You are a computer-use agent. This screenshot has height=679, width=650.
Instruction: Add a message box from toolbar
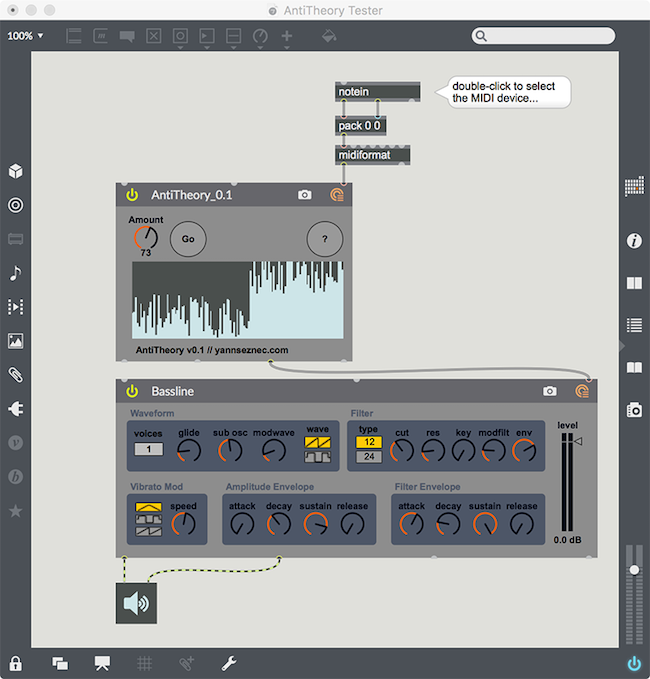coord(101,36)
